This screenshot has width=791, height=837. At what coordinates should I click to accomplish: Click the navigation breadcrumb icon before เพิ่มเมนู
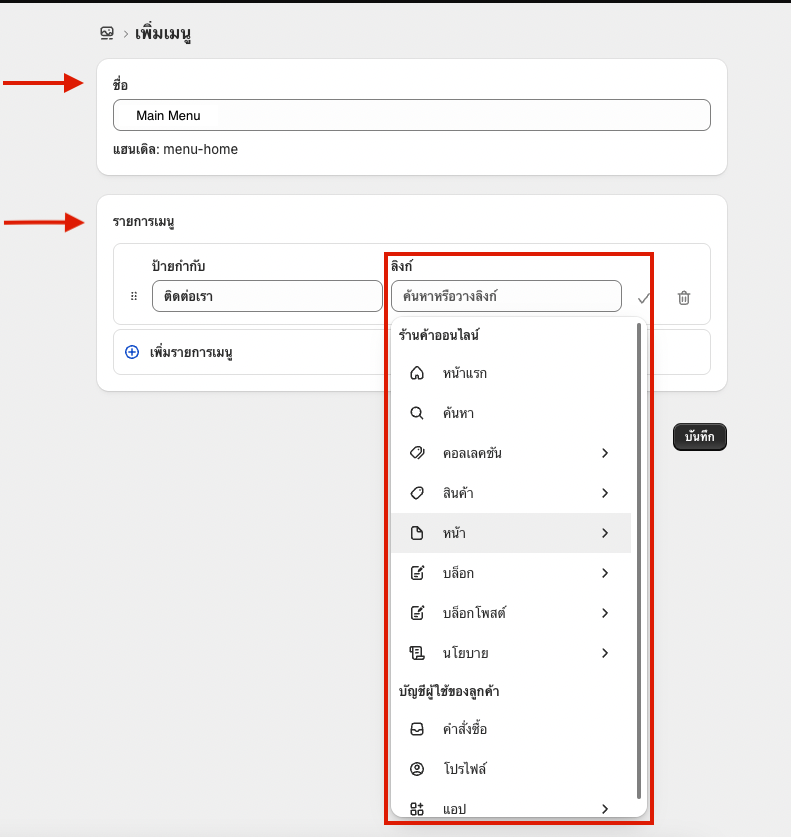(107, 33)
